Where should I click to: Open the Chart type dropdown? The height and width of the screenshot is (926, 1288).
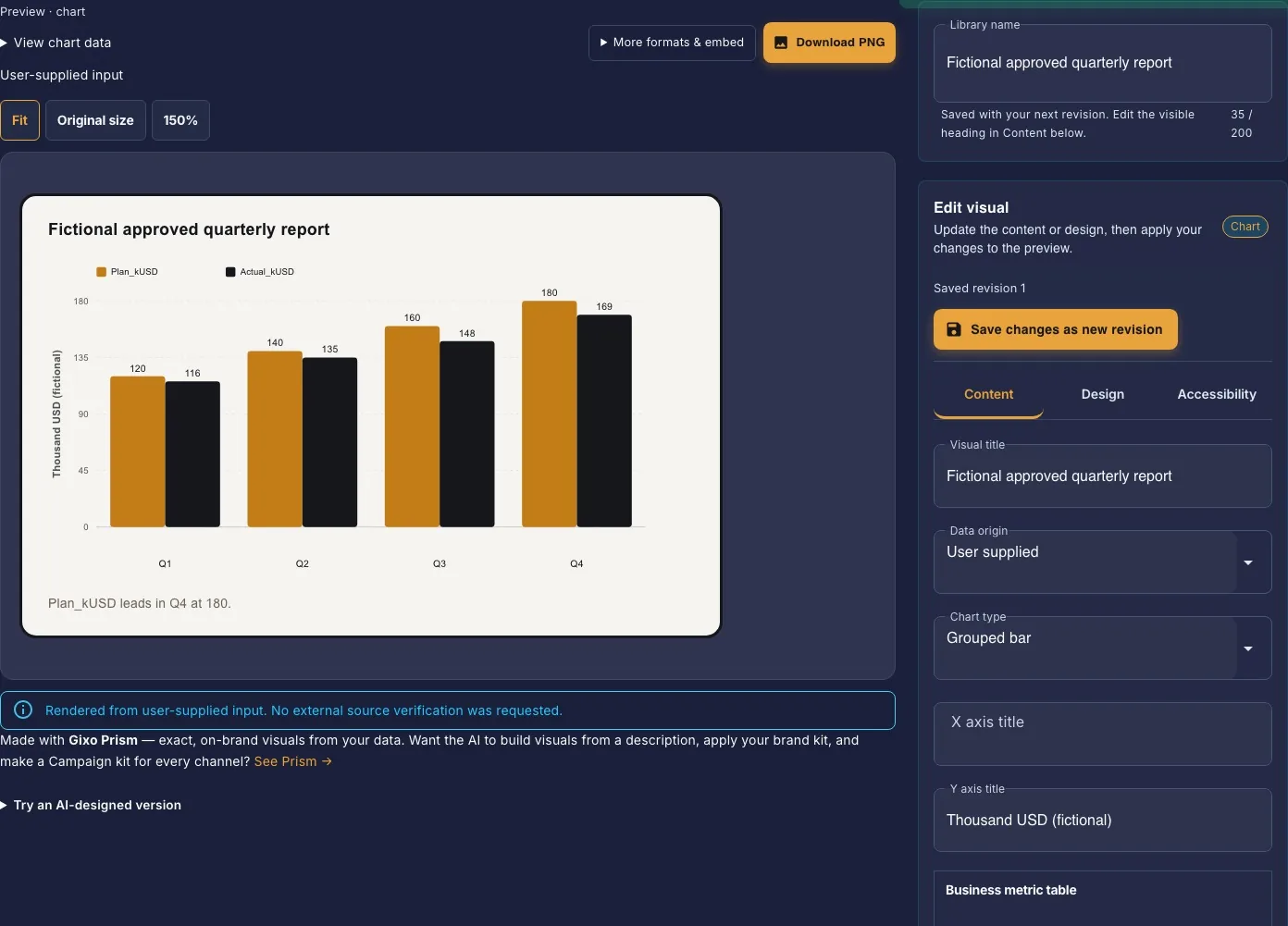pyautogui.click(x=1102, y=648)
